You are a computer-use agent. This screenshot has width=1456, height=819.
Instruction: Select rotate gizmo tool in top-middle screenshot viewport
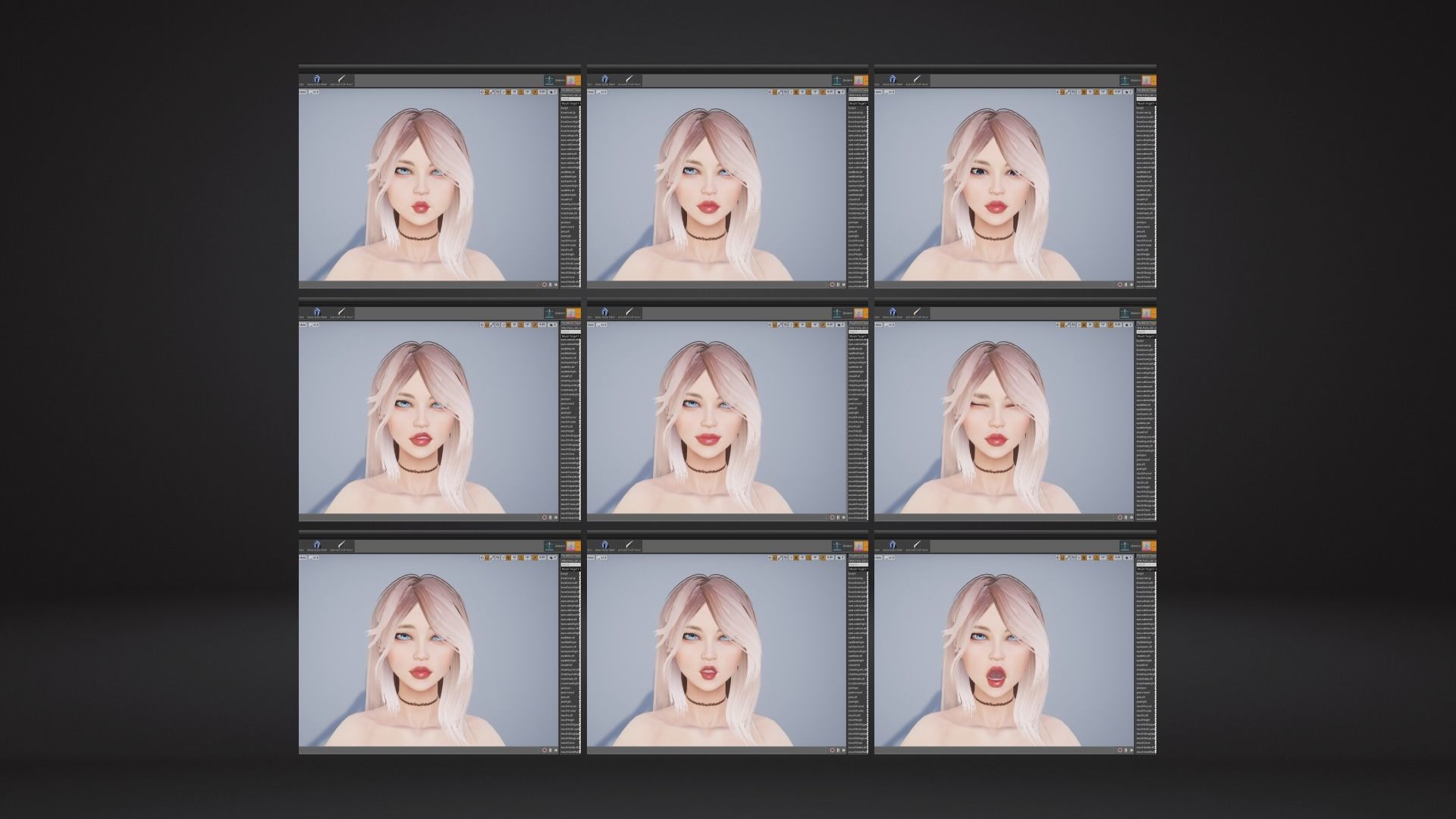click(775, 92)
